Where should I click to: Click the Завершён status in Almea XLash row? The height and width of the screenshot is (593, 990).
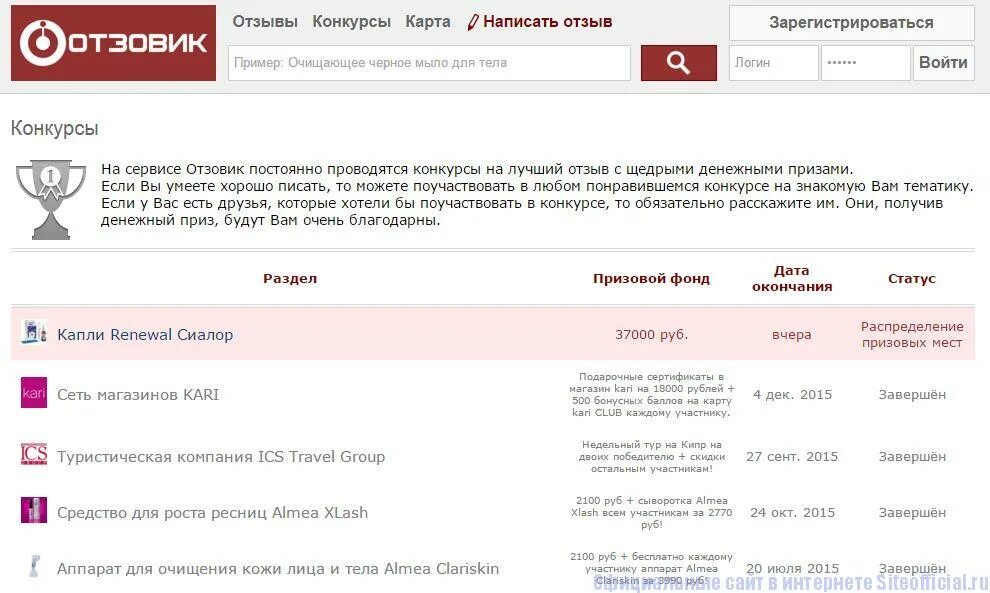[x=912, y=513]
